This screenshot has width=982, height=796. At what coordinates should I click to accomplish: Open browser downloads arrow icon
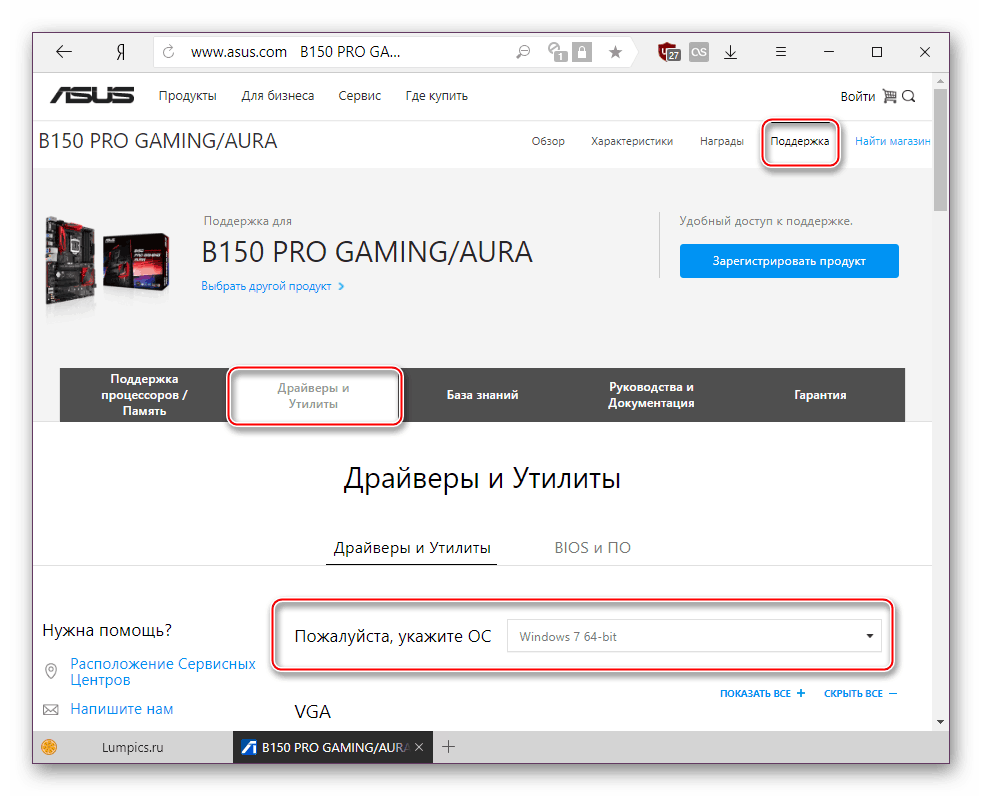coord(730,52)
